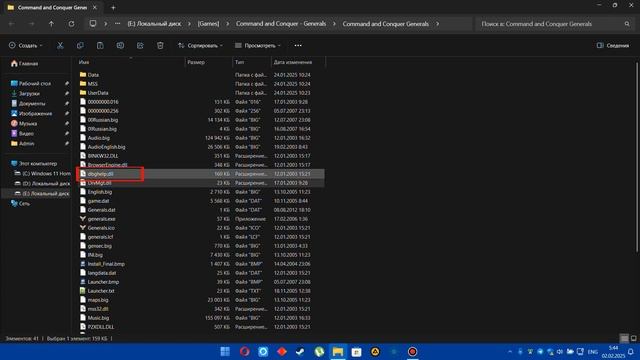Toggle the Сведения (Details) pane
The width and height of the screenshot is (640, 360).
point(613,46)
